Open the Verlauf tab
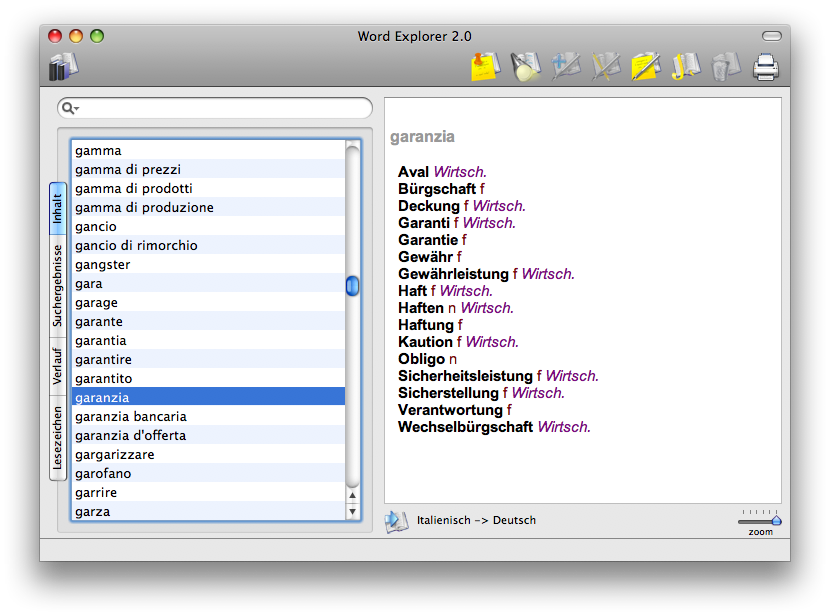The image size is (830, 616). point(58,366)
